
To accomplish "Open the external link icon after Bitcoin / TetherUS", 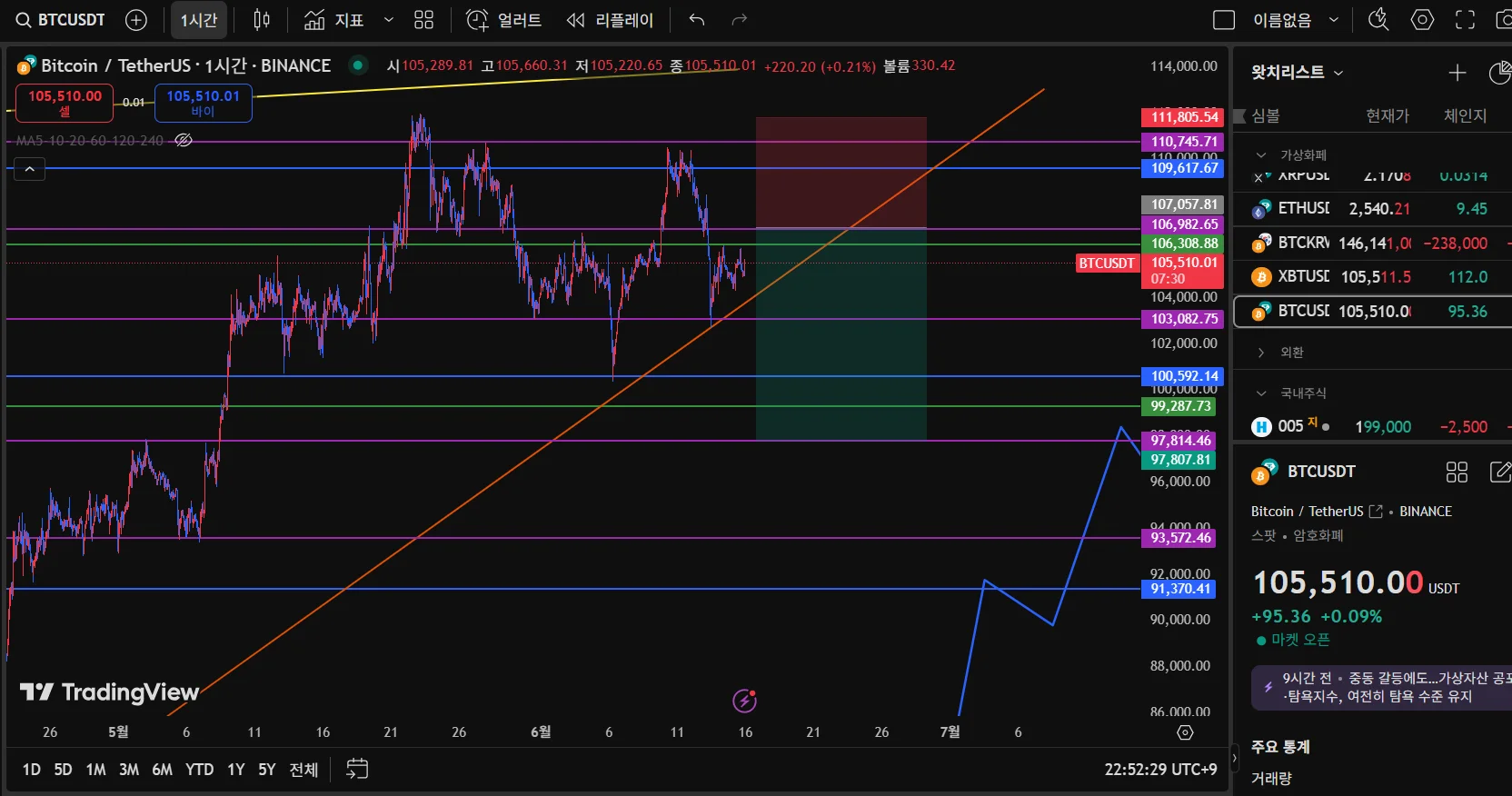I will tap(1376, 512).
